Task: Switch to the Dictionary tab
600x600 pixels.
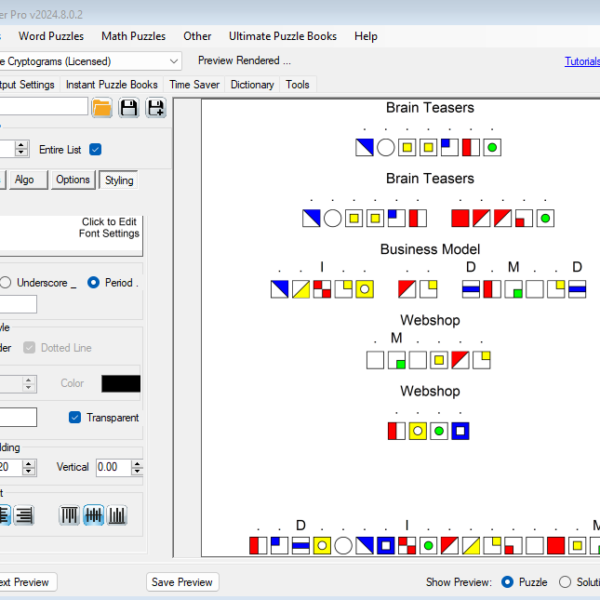Action: pos(252,85)
